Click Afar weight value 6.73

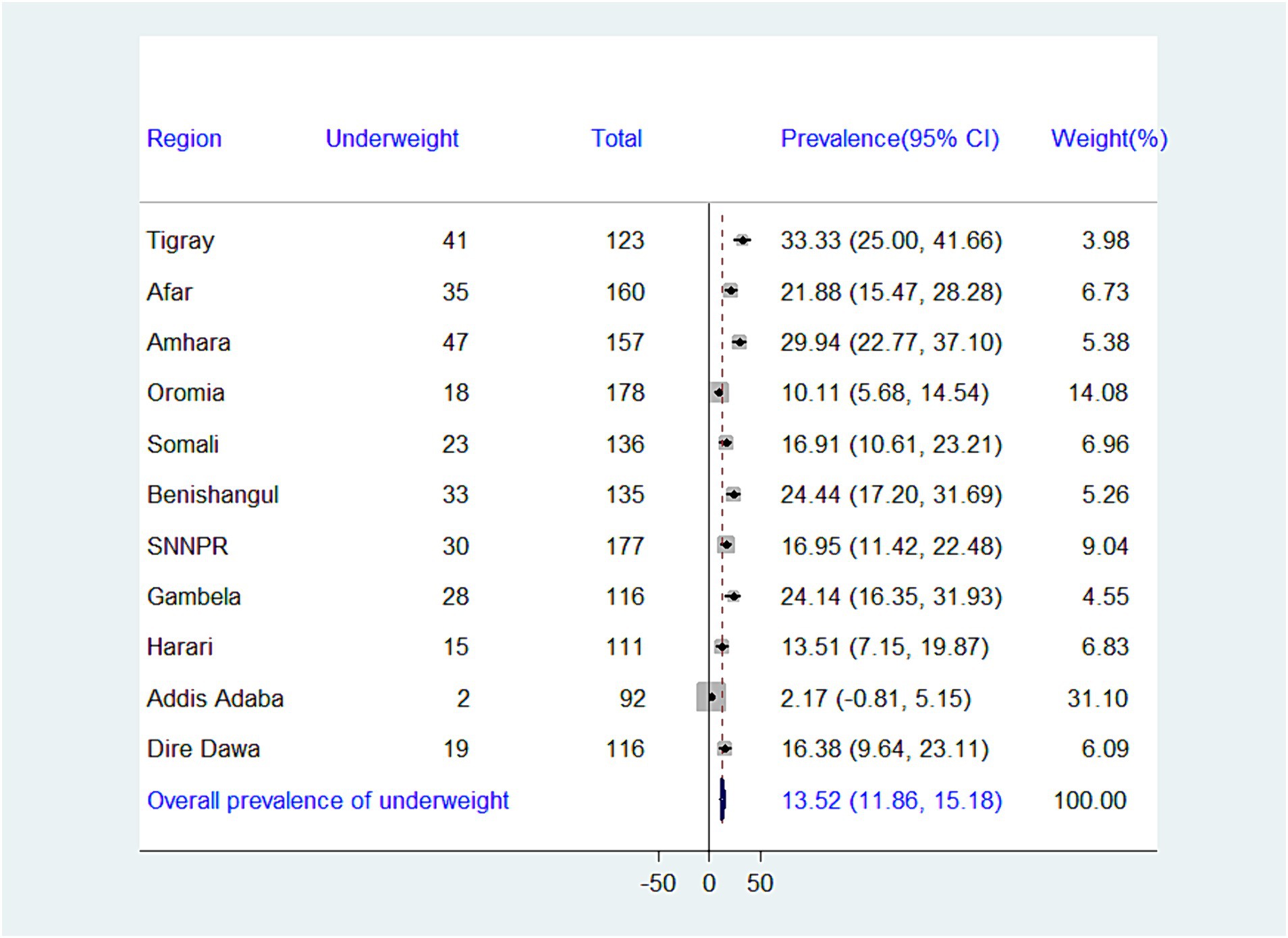[x=1105, y=292]
